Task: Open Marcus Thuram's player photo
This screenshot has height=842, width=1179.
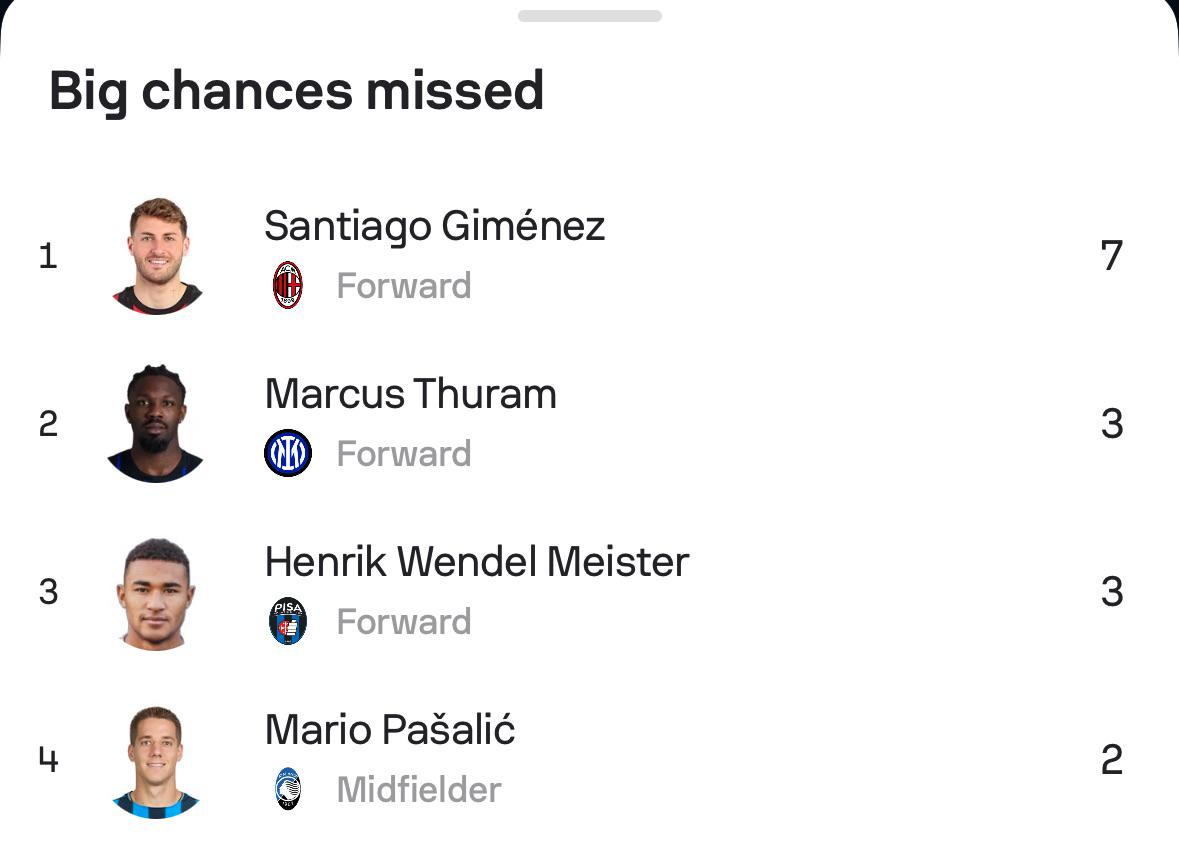Action: pyautogui.click(x=156, y=424)
